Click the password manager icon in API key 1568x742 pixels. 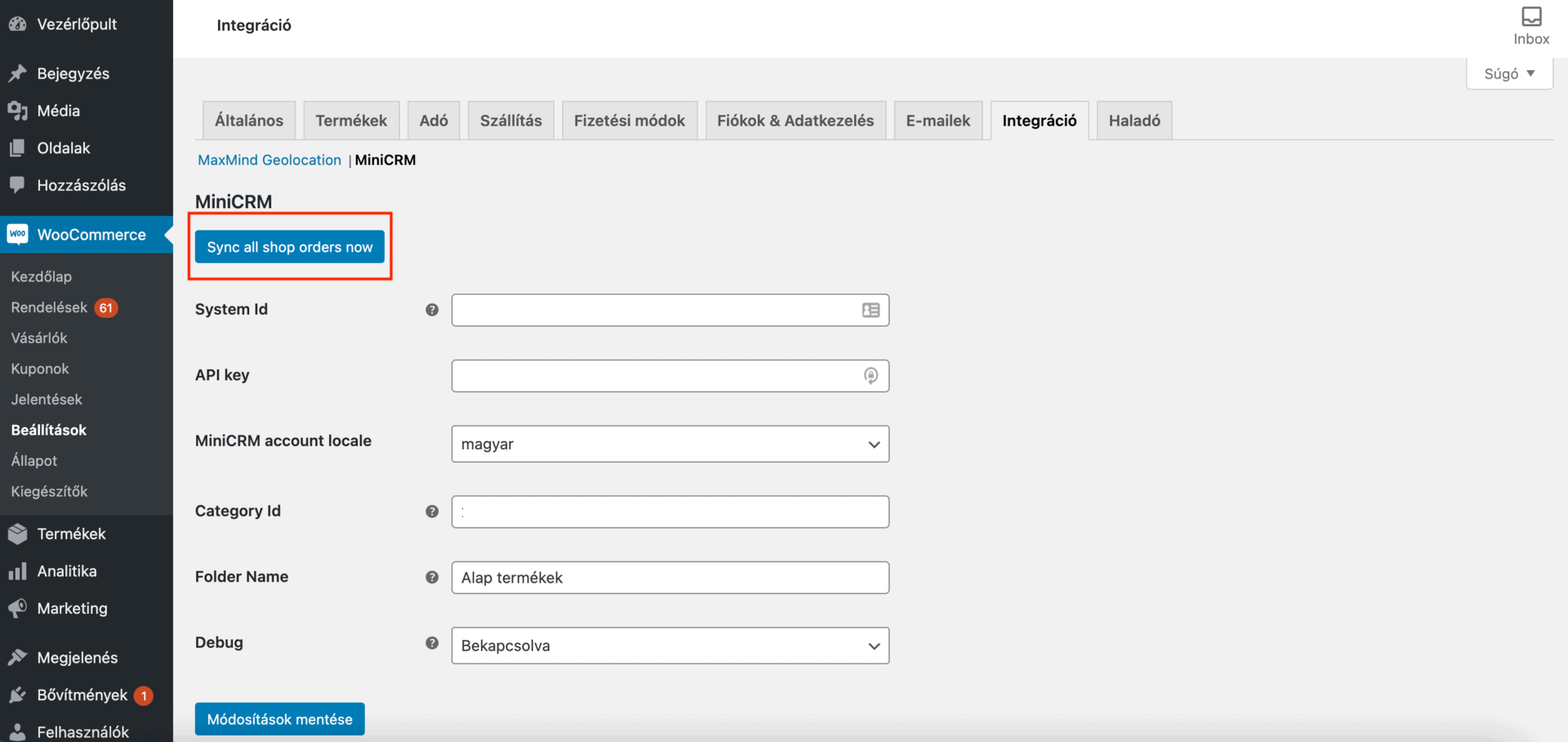[x=871, y=376]
